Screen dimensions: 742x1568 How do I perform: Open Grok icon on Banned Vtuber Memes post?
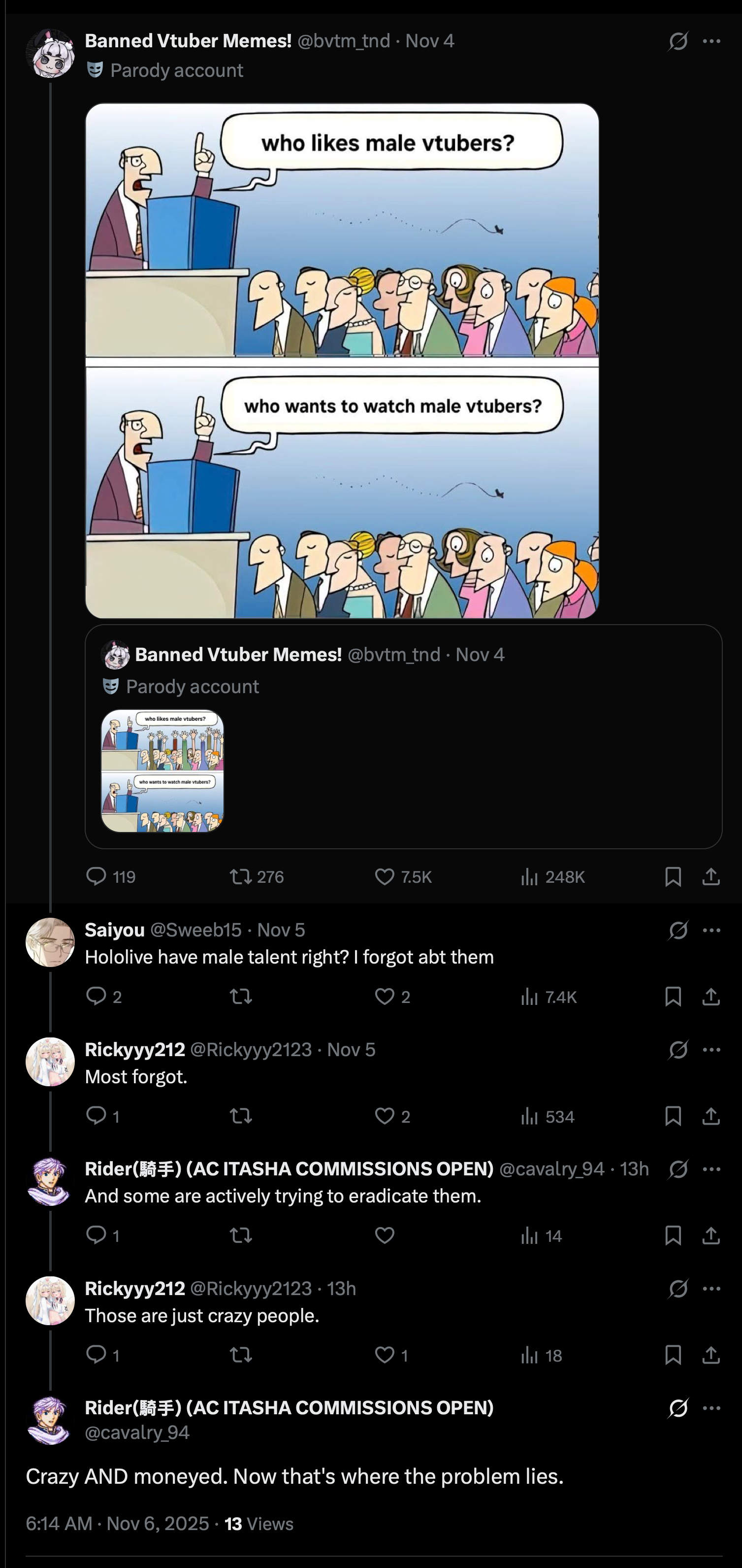point(678,41)
